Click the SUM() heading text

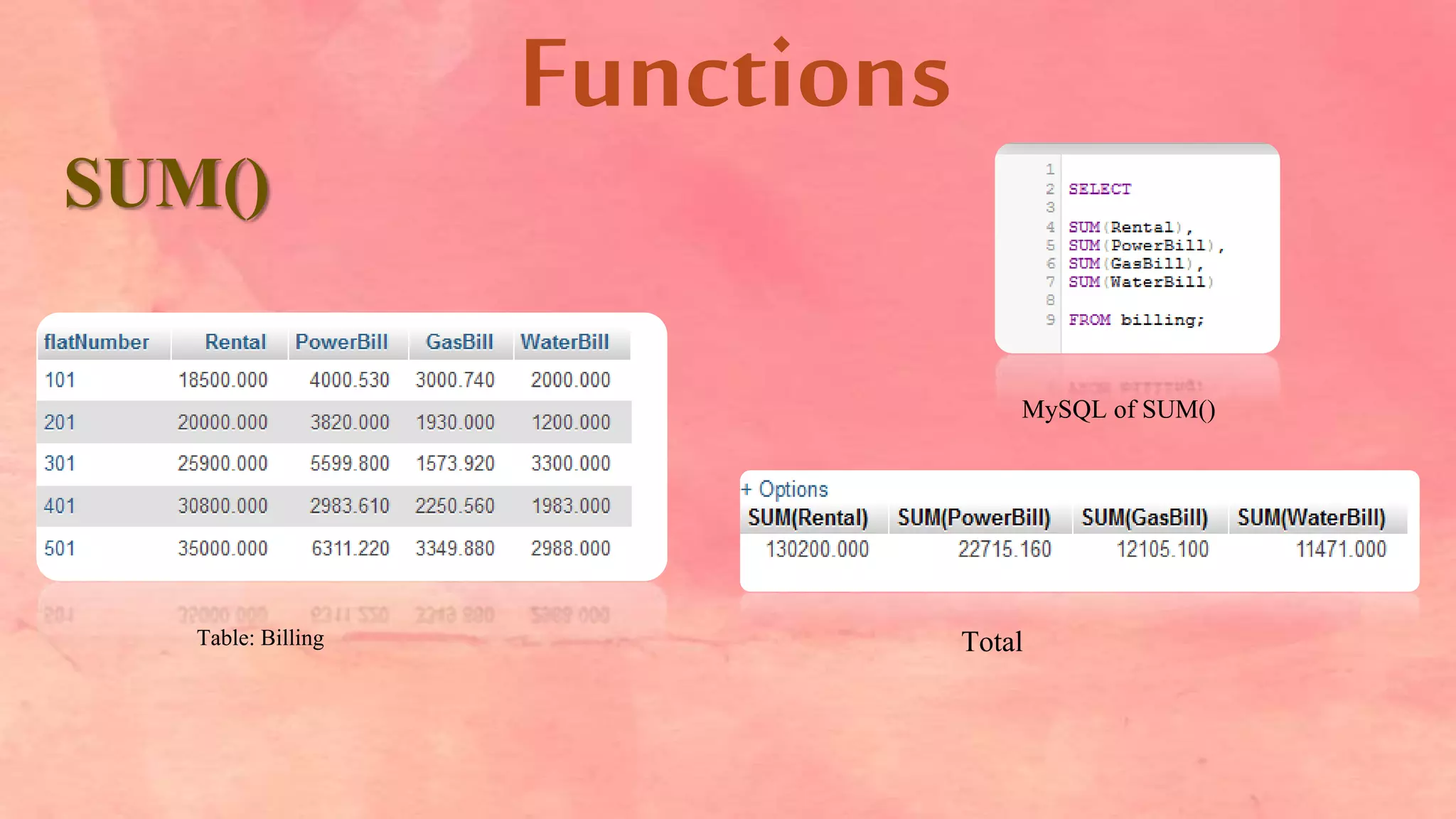167,185
